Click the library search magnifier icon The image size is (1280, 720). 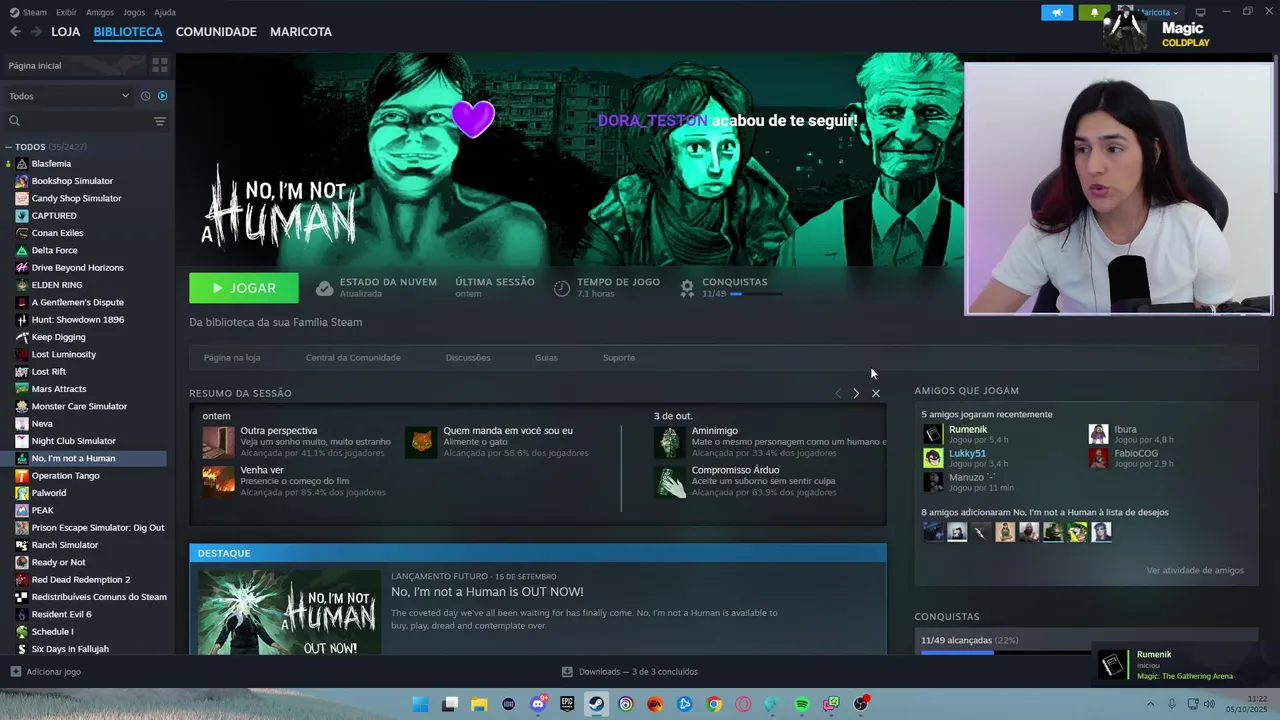click(14, 121)
